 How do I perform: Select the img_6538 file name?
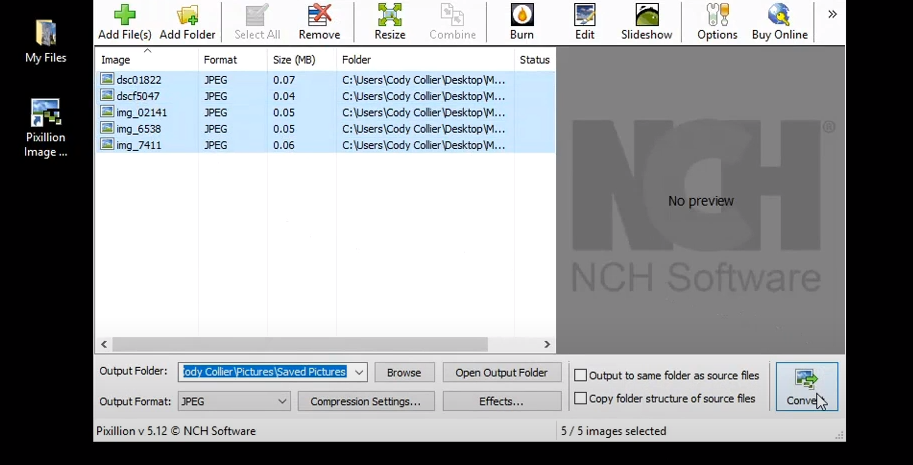139,129
